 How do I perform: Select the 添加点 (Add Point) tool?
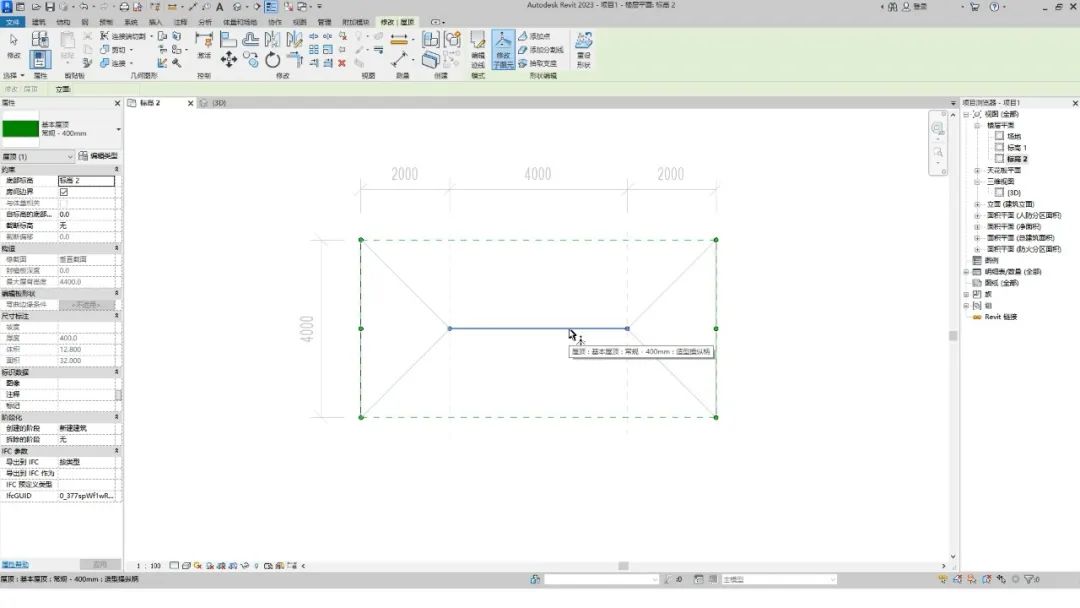[x=539, y=36]
